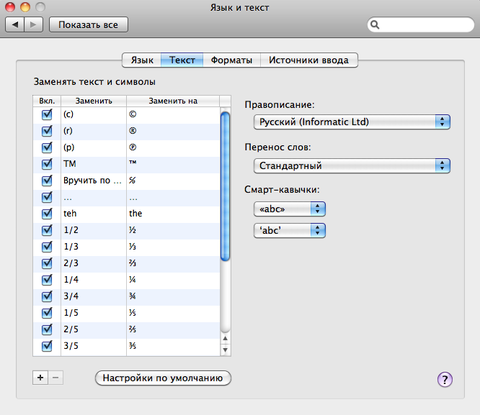Switch to the Источники ввода tab

309,60
